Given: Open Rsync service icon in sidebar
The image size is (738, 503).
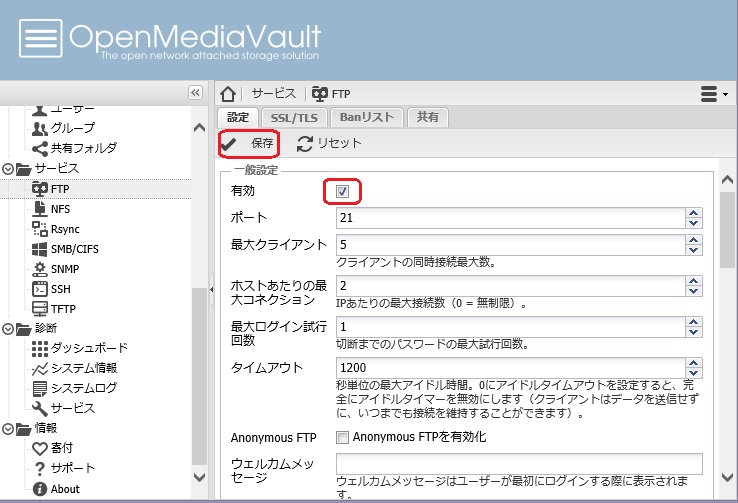Looking at the screenshot, I should pos(40,229).
